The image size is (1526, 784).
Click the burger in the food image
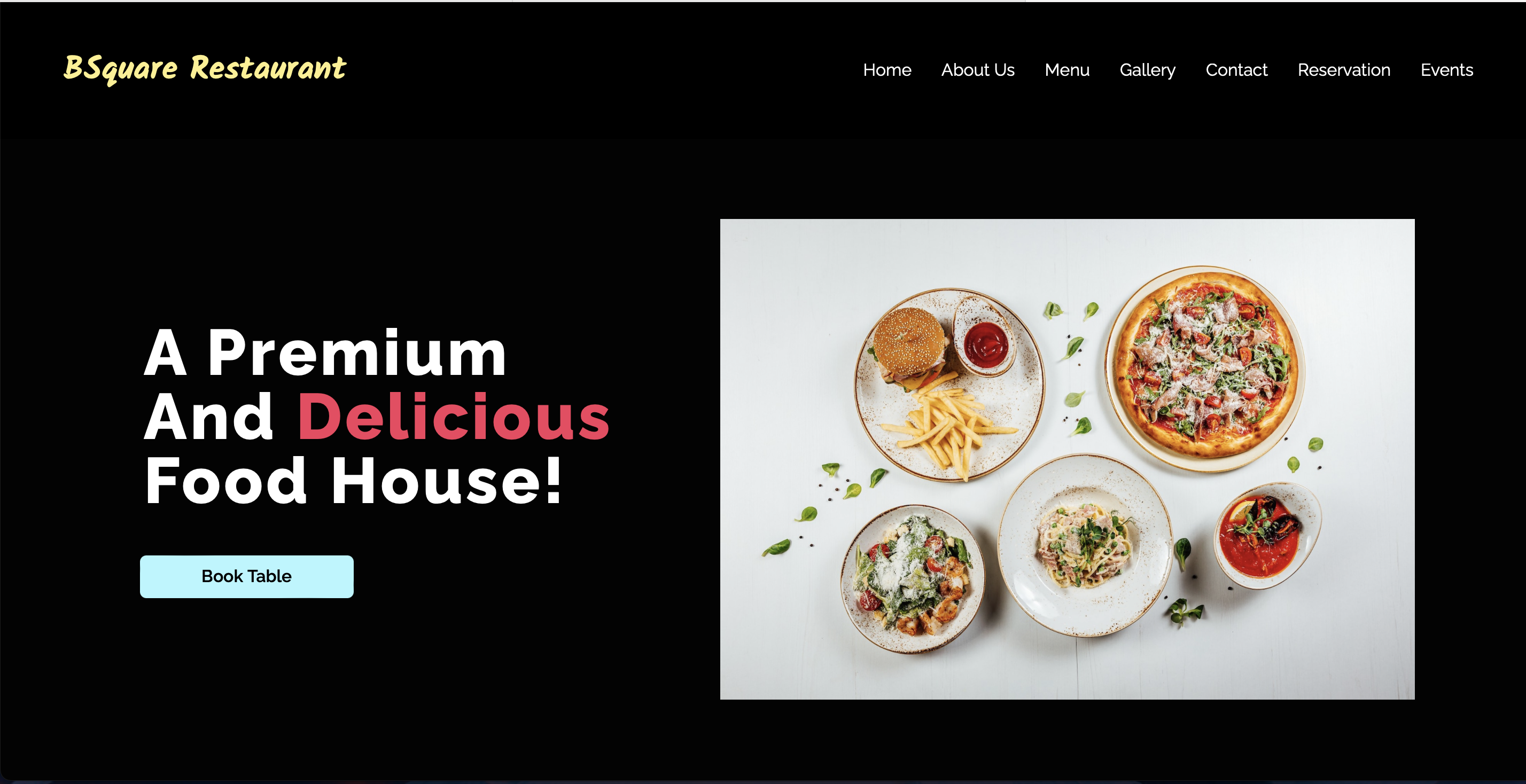[909, 348]
